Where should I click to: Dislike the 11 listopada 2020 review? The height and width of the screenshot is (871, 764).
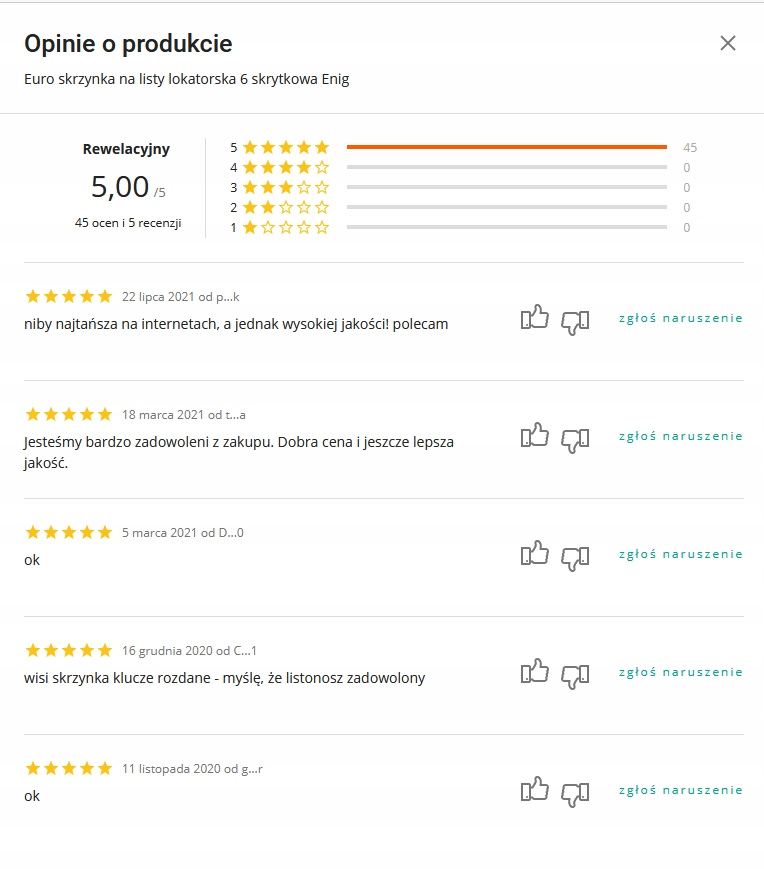[575, 793]
